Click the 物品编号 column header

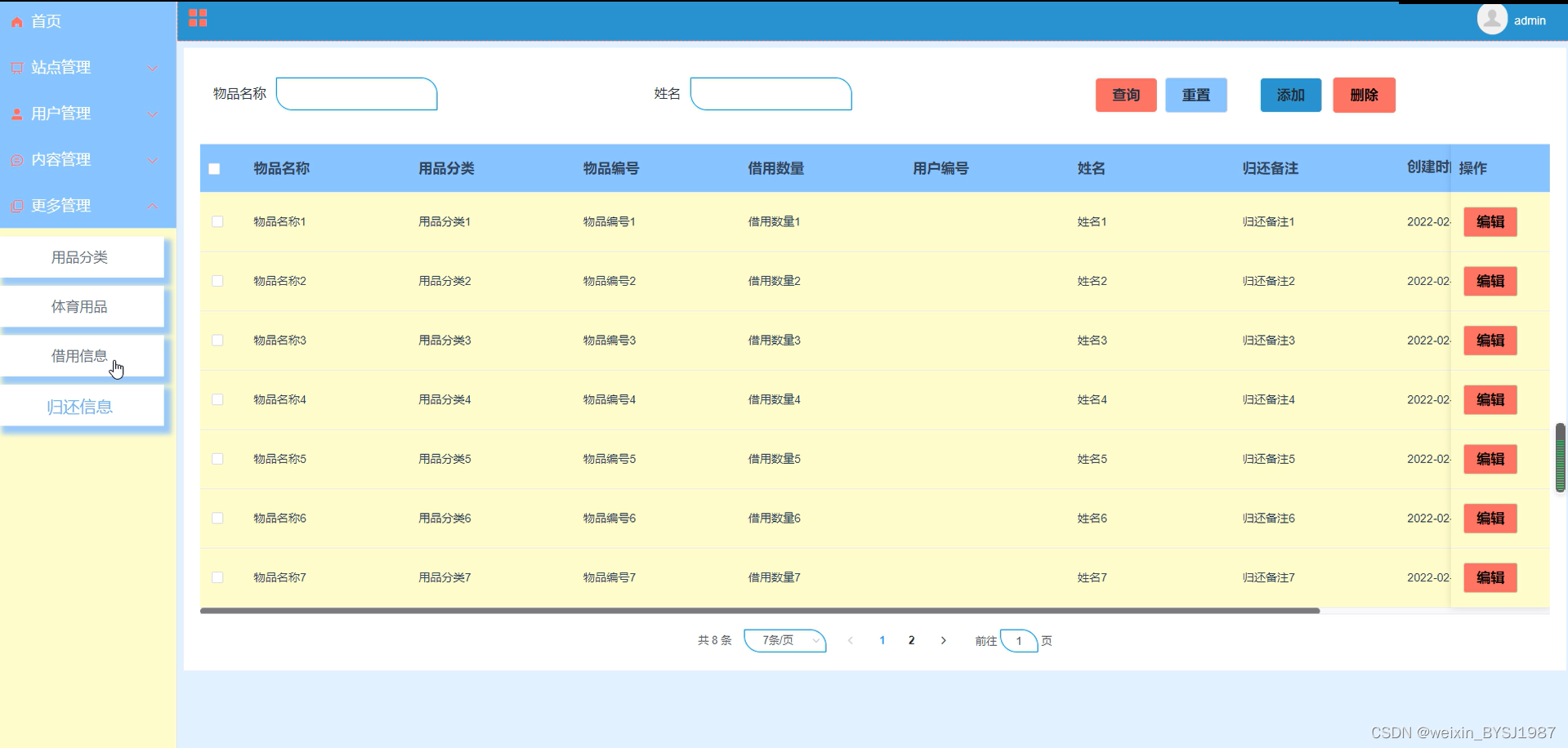pos(611,168)
